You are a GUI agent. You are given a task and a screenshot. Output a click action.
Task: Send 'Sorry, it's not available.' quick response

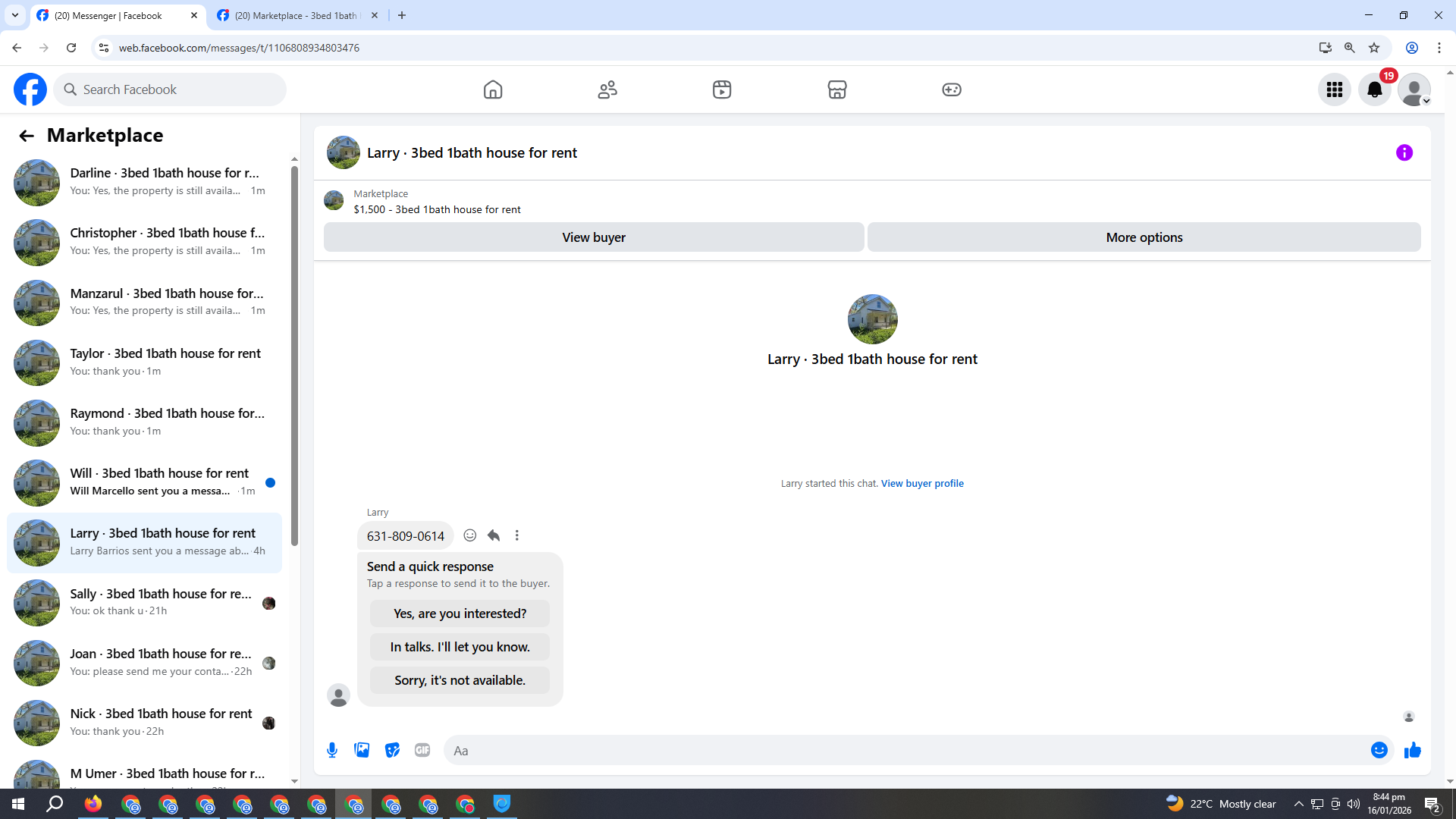tap(460, 680)
